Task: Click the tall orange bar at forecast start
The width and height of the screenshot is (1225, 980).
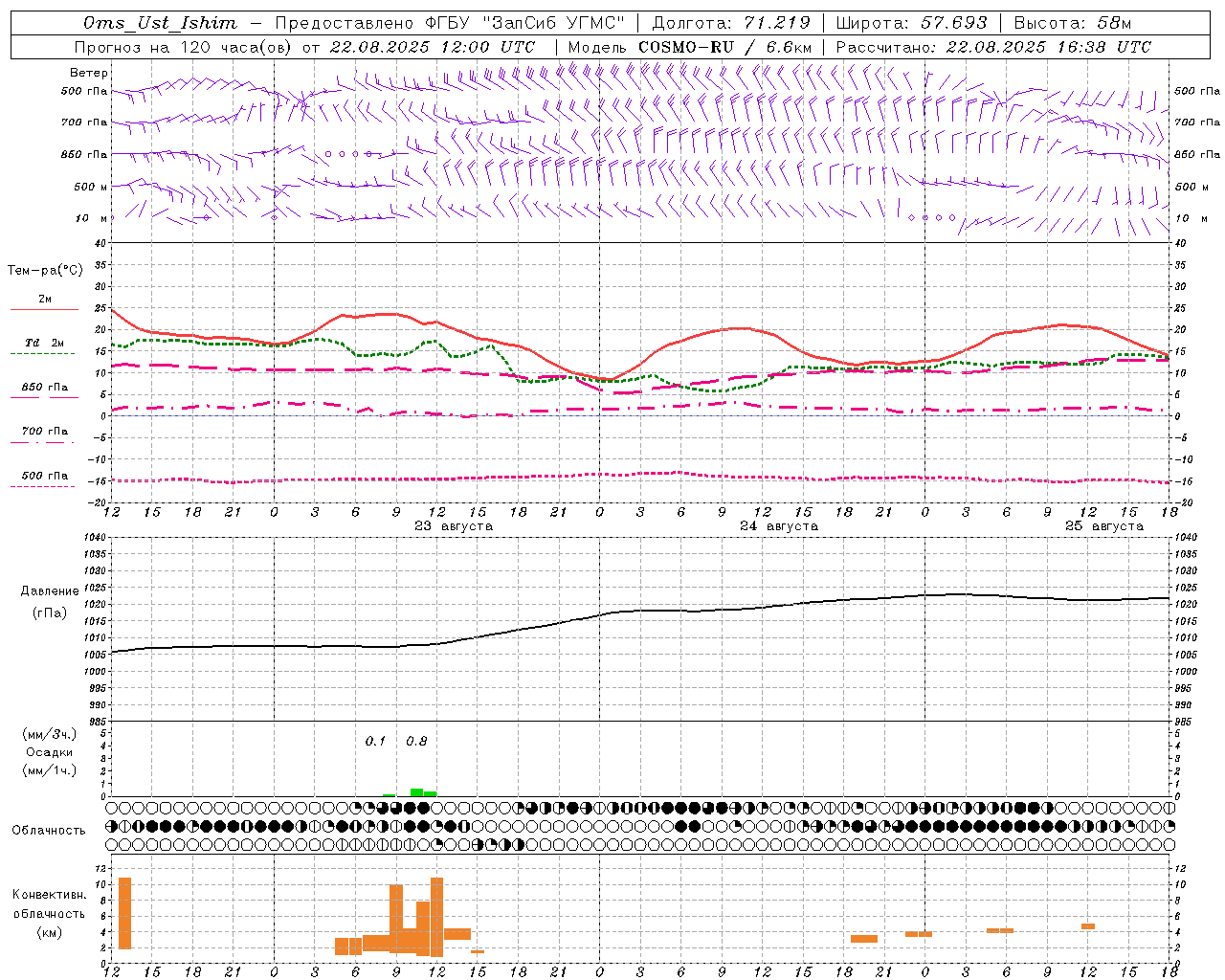Action: click(124, 913)
